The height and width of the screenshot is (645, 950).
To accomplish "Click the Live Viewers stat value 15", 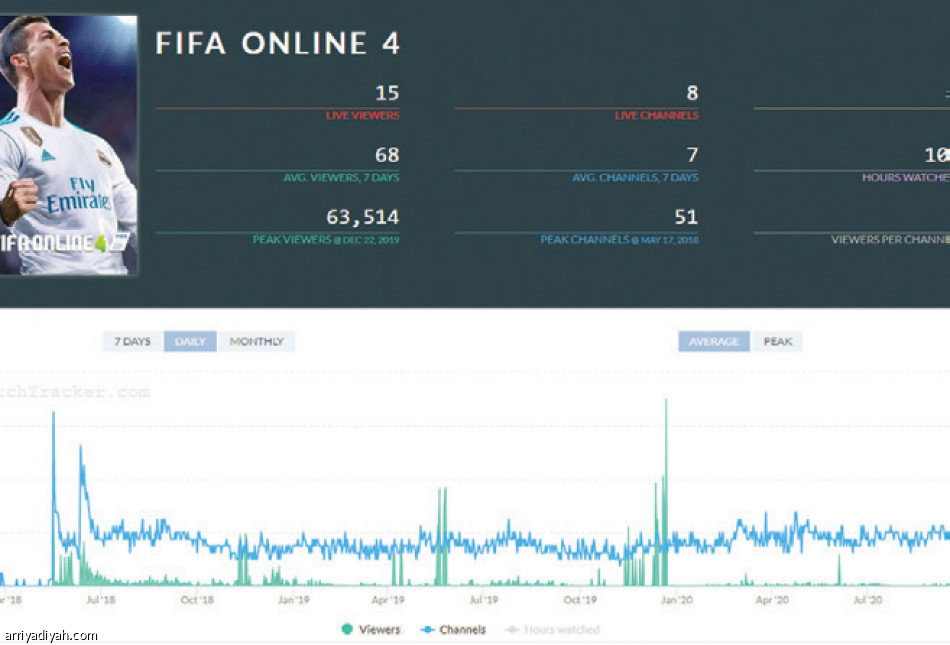I will click(x=386, y=93).
